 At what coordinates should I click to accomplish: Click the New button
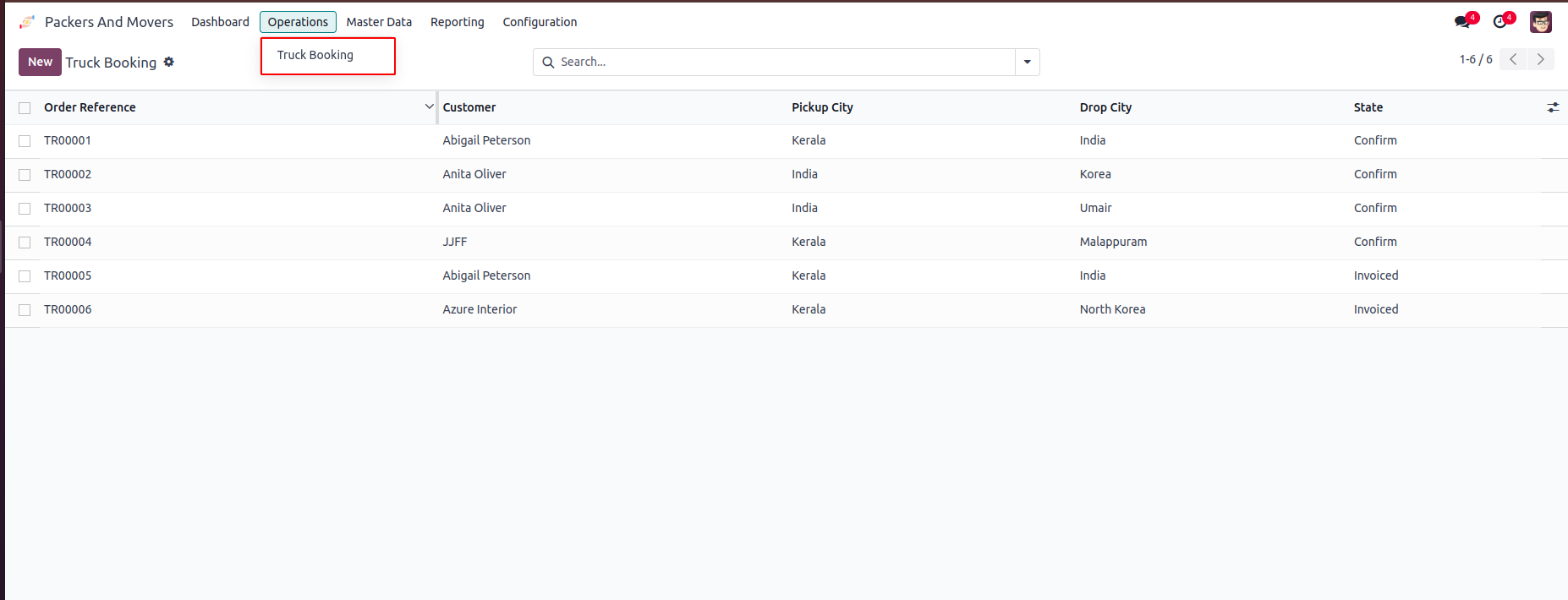click(40, 62)
